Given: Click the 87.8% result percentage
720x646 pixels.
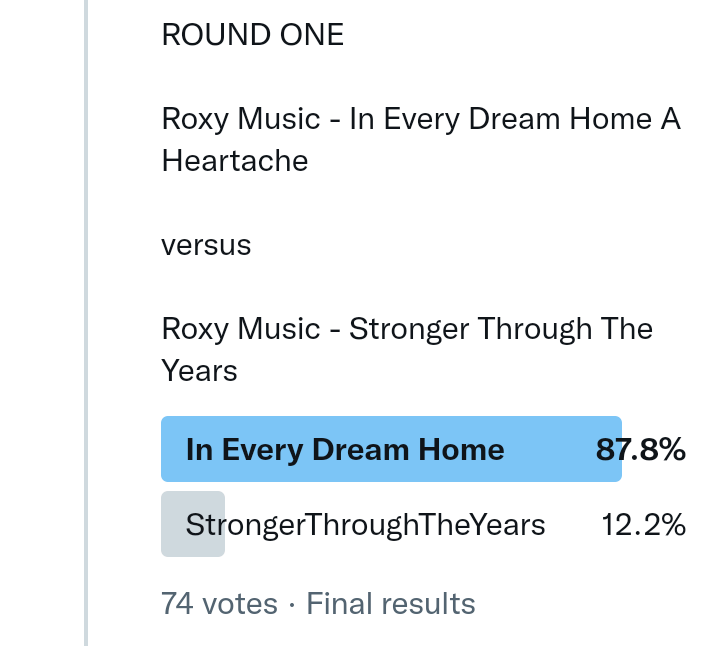Looking at the screenshot, I should click(x=641, y=450).
